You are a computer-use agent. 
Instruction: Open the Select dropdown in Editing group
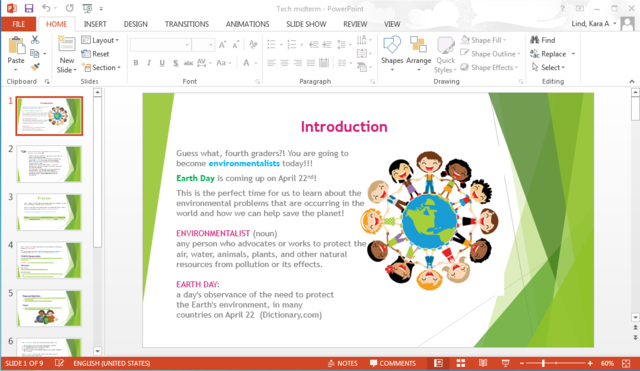(548, 67)
